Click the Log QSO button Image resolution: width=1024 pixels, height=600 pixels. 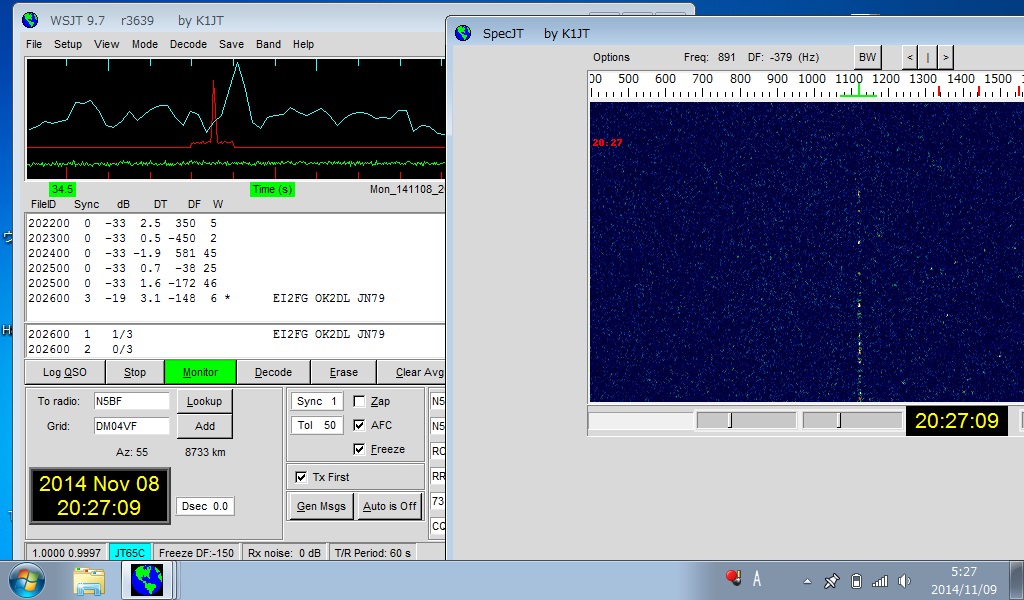[x=65, y=372]
